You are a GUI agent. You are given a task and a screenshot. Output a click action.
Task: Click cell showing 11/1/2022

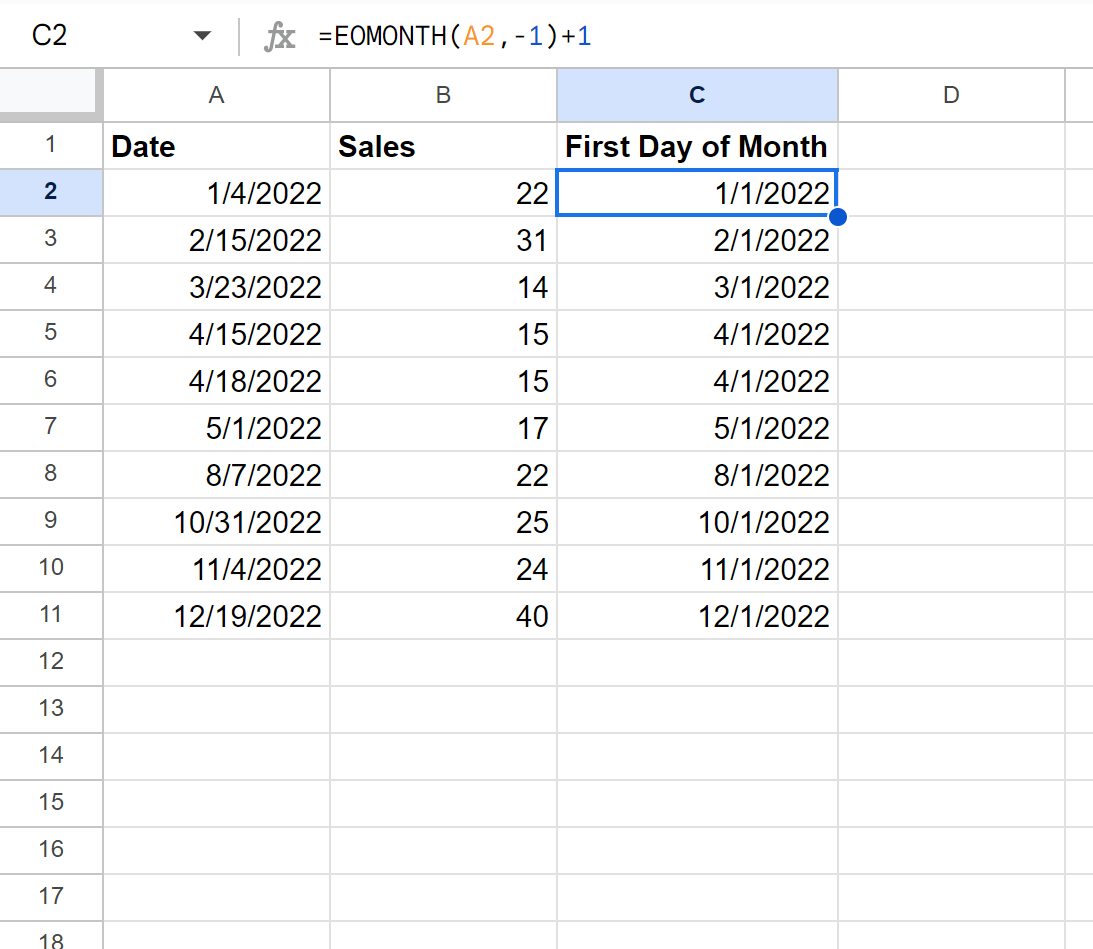click(x=697, y=568)
